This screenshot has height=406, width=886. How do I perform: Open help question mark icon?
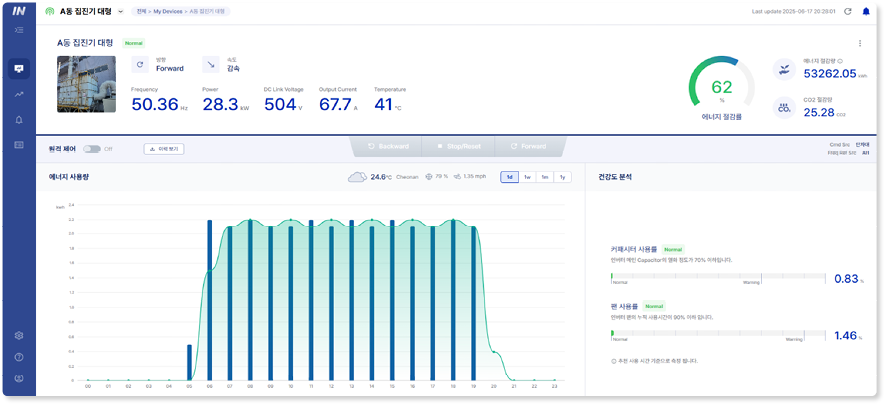[x=19, y=357]
